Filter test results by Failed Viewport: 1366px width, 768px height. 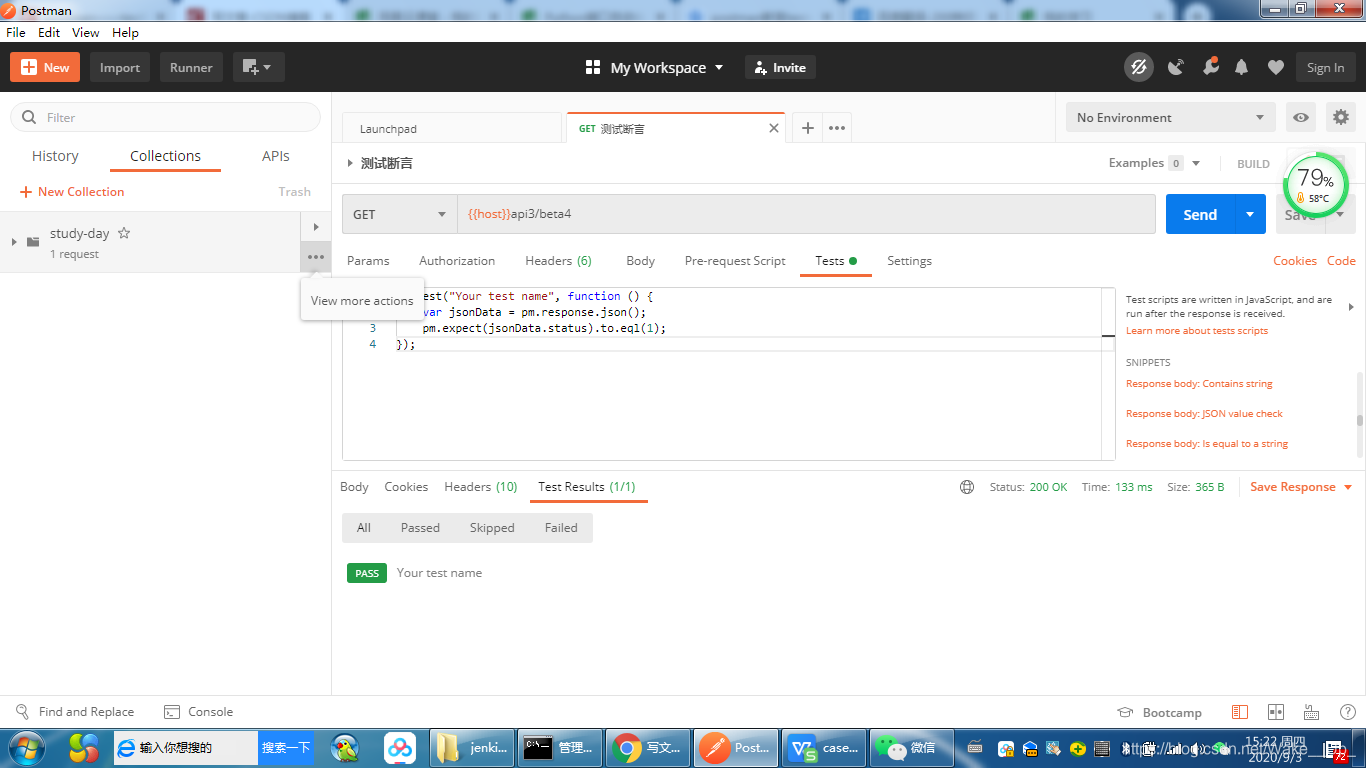(x=561, y=528)
